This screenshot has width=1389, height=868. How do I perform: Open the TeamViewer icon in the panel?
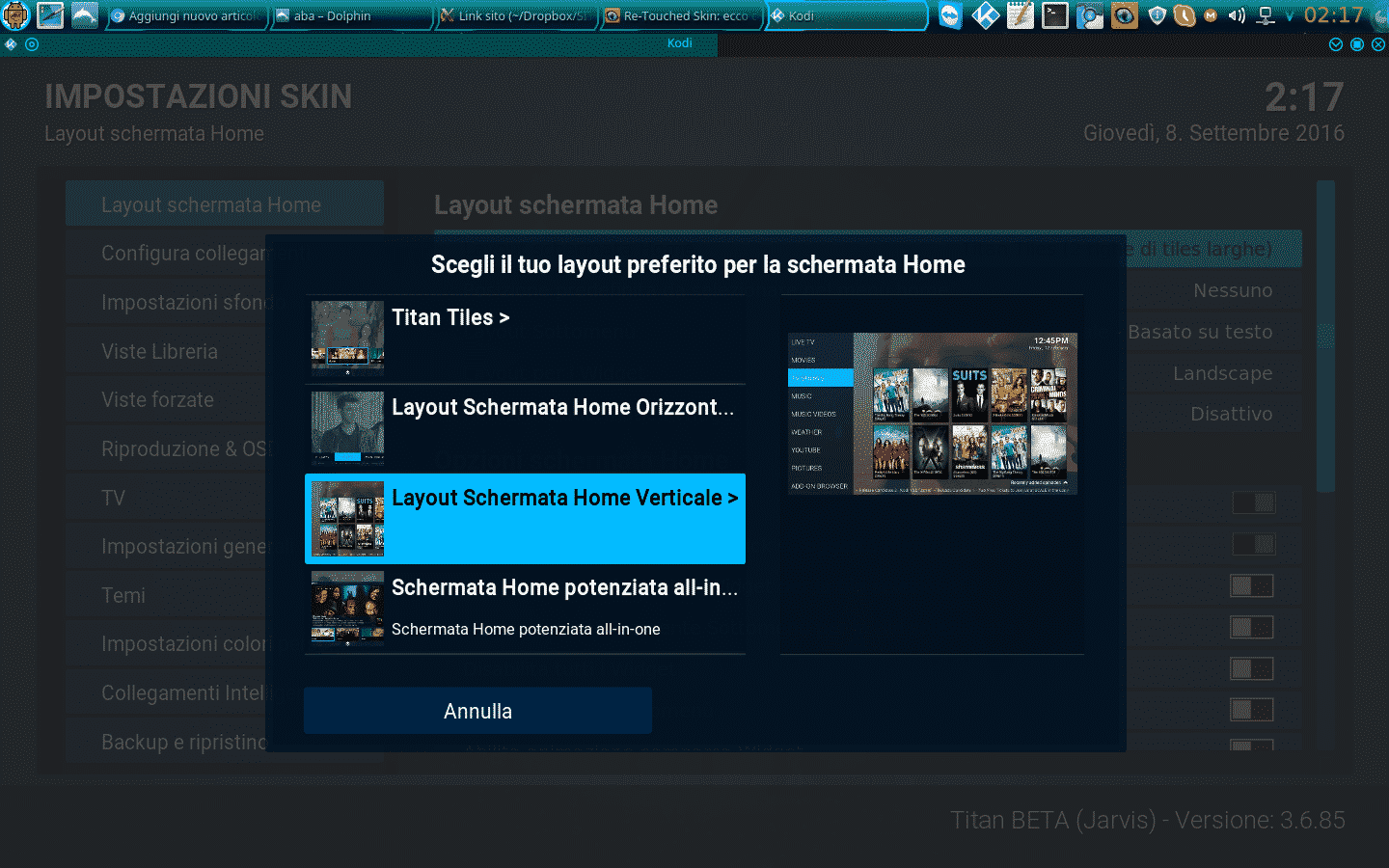click(x=950, y=15)
